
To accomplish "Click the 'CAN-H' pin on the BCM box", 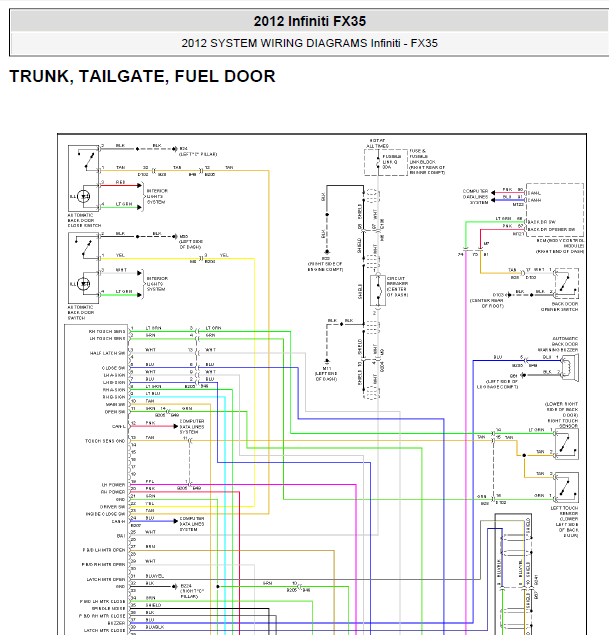I will [534, 200].
